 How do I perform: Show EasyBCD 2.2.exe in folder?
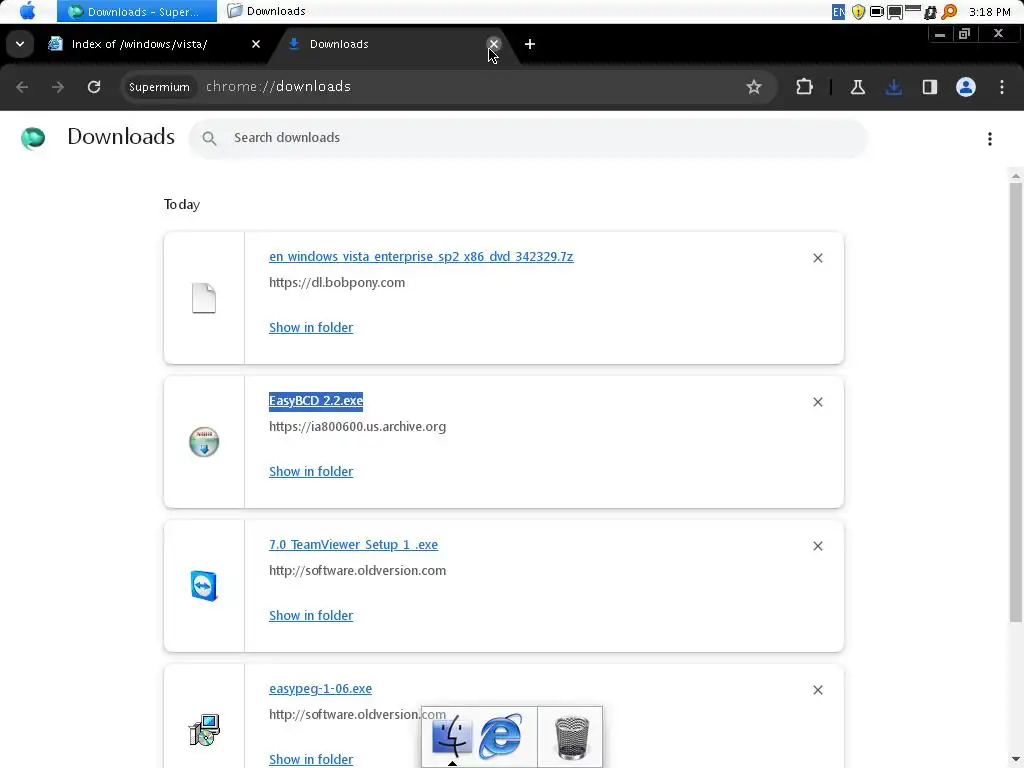click(311, 471)
